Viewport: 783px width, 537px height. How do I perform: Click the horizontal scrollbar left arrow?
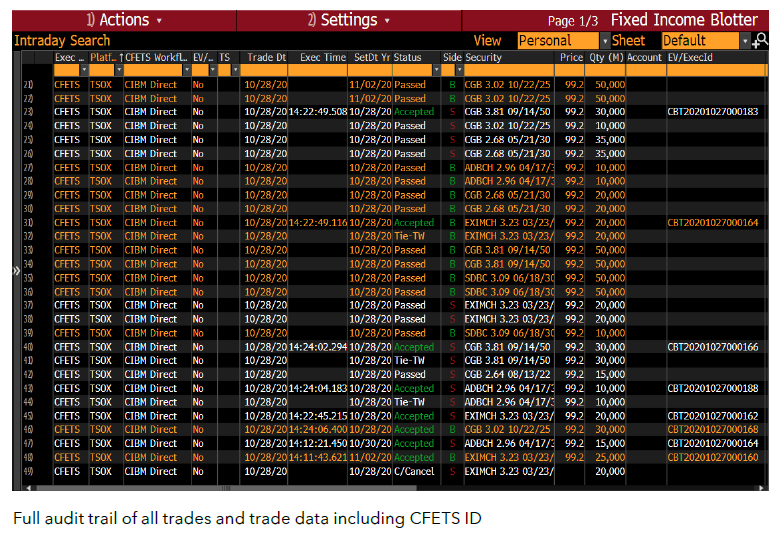(x=28, y=488)
